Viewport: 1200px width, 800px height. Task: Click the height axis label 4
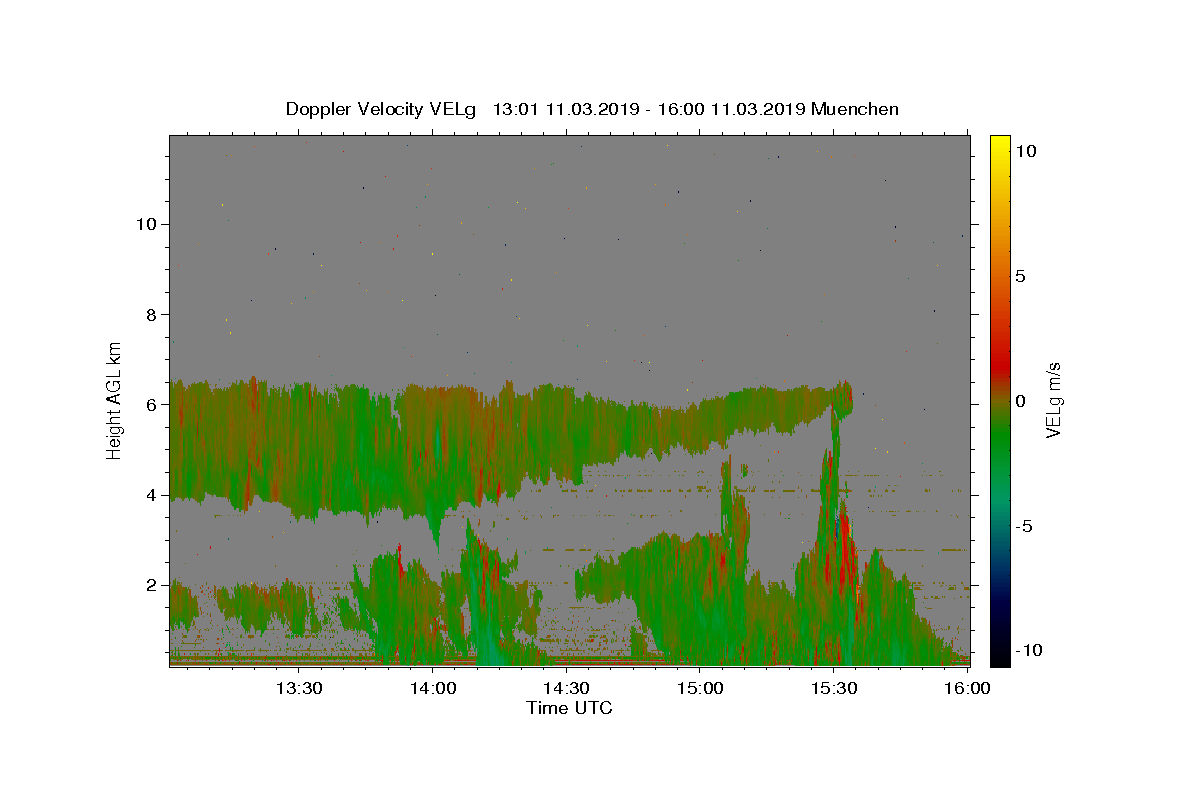click(x=152, y=495)
